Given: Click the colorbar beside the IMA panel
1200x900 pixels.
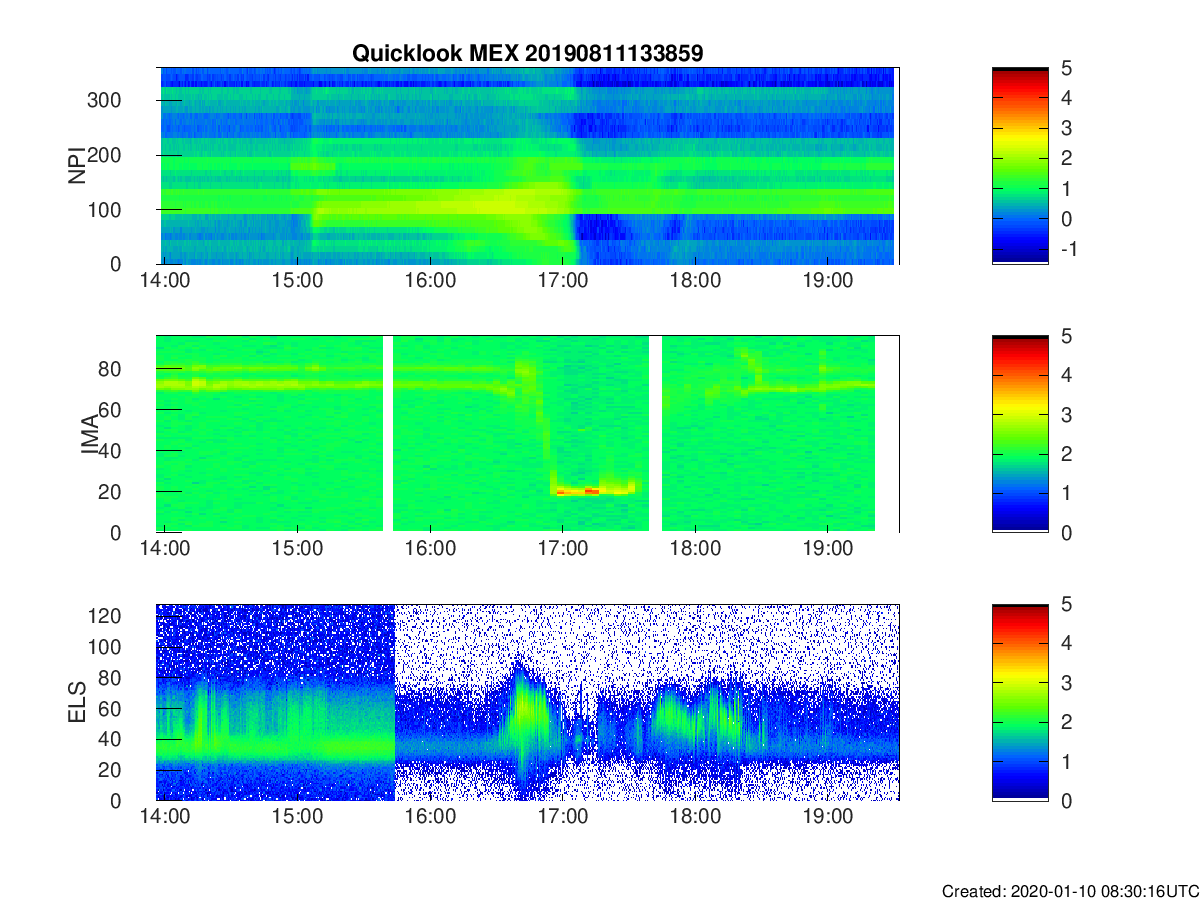Looking at the screenshot, I should [1020, 434].
